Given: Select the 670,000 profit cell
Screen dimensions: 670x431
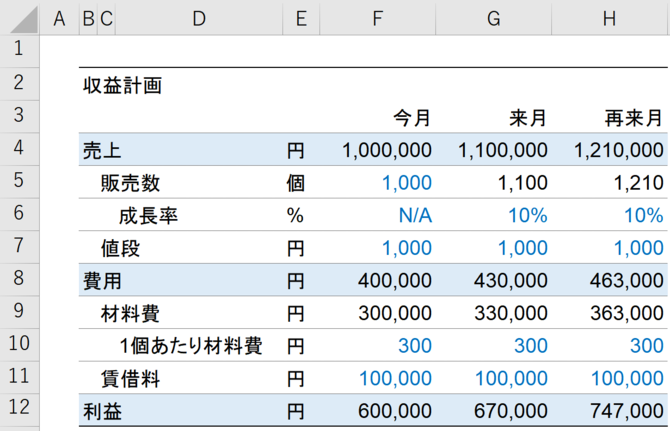Looking at the screenshot, I should click(494, 410).
